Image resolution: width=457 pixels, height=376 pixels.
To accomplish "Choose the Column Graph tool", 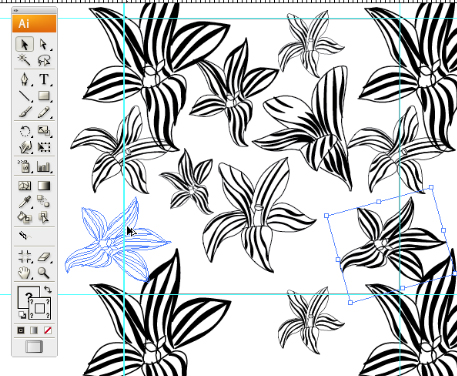I will point(44,166).
